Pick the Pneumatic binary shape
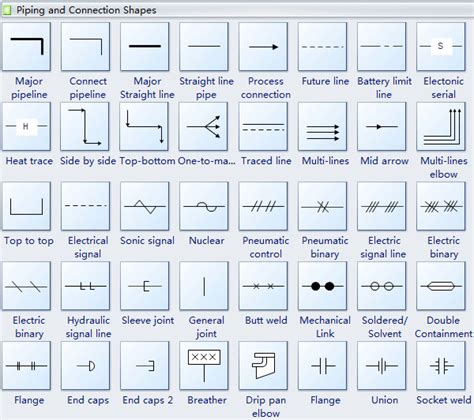 click(x=323, y=206)
